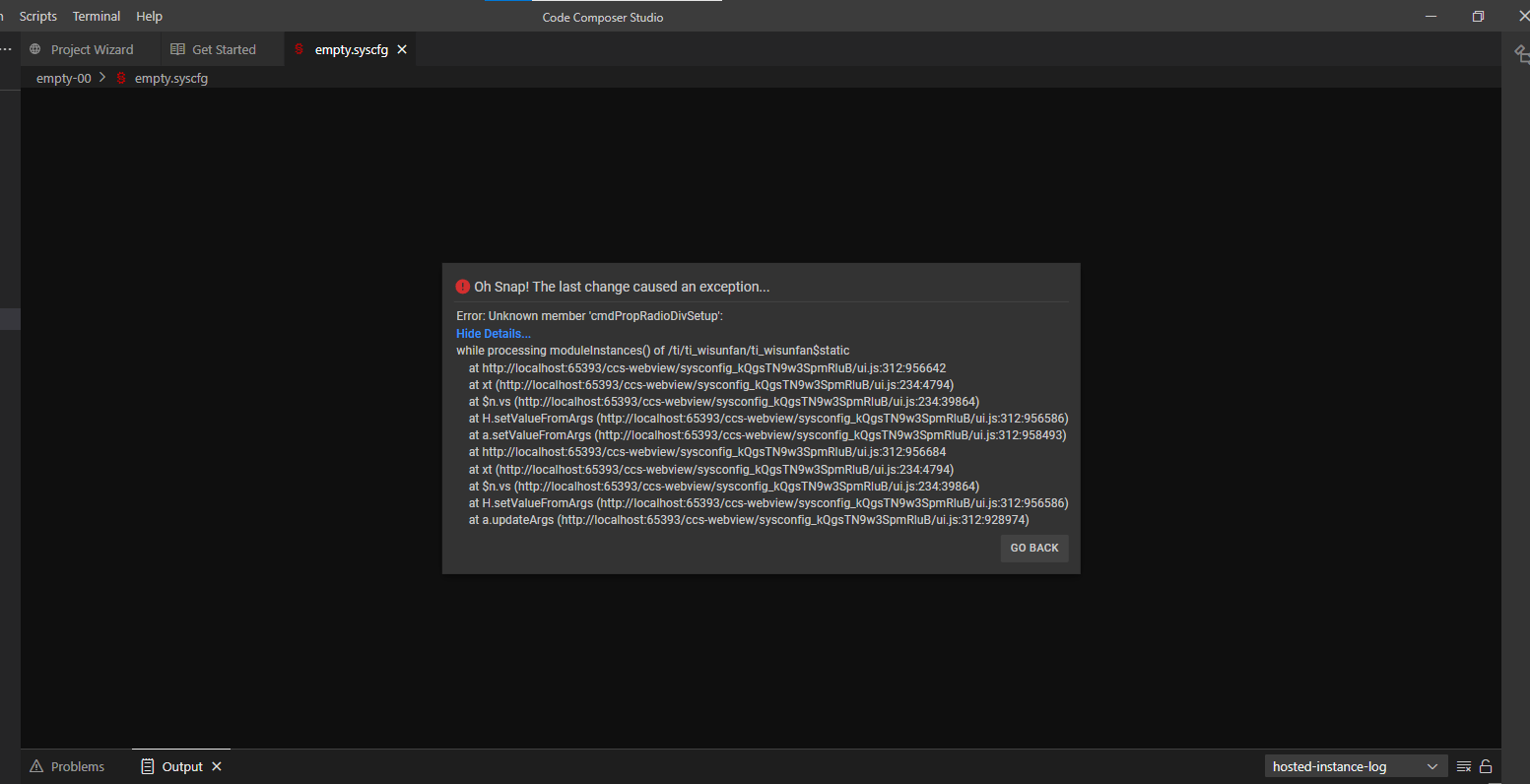Open the Terminal menu
The height and width of the screenshot is (784, 1530).
tap(97, 17)
